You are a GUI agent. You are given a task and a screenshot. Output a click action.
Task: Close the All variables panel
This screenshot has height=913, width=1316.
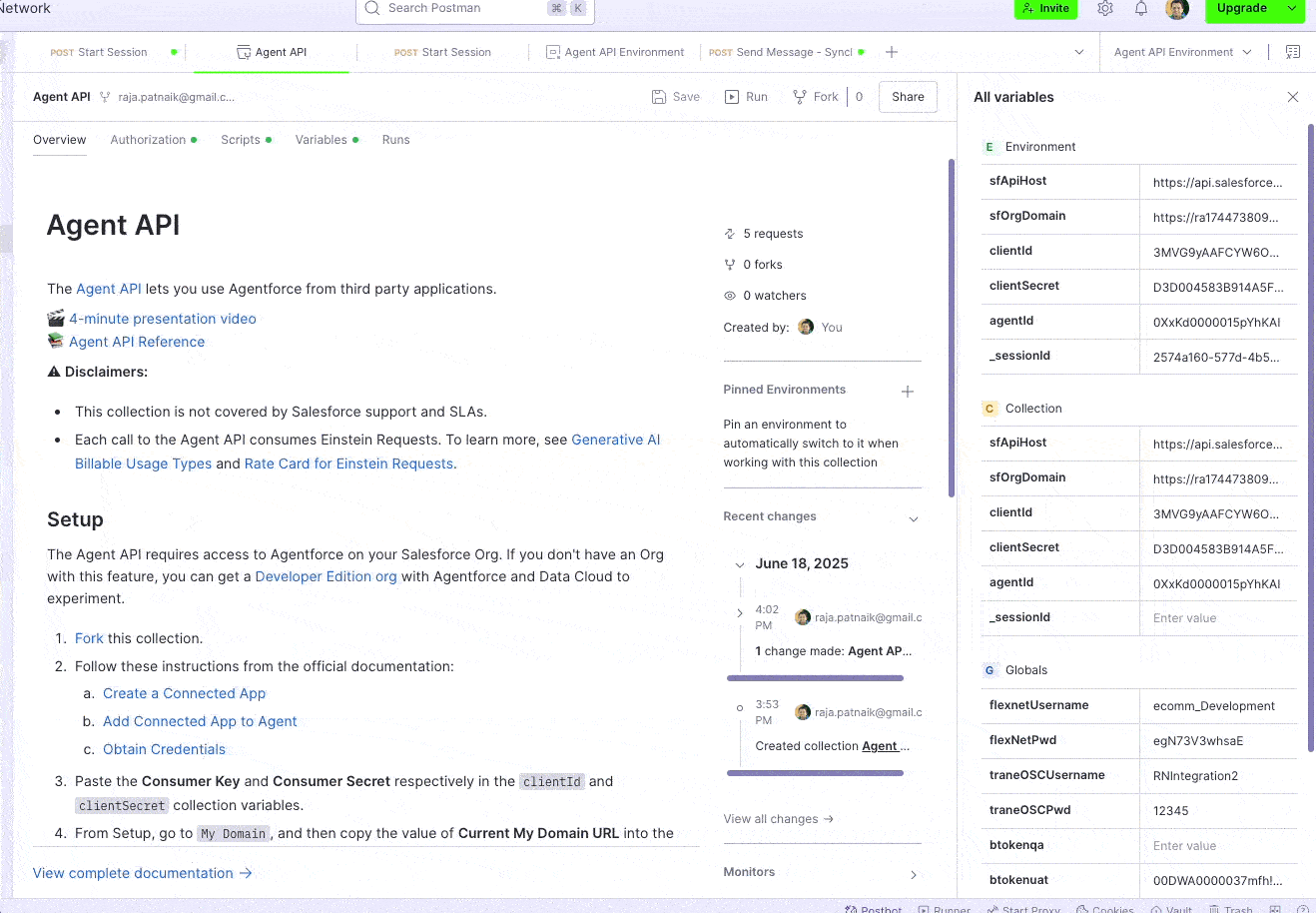[1293, 97]
